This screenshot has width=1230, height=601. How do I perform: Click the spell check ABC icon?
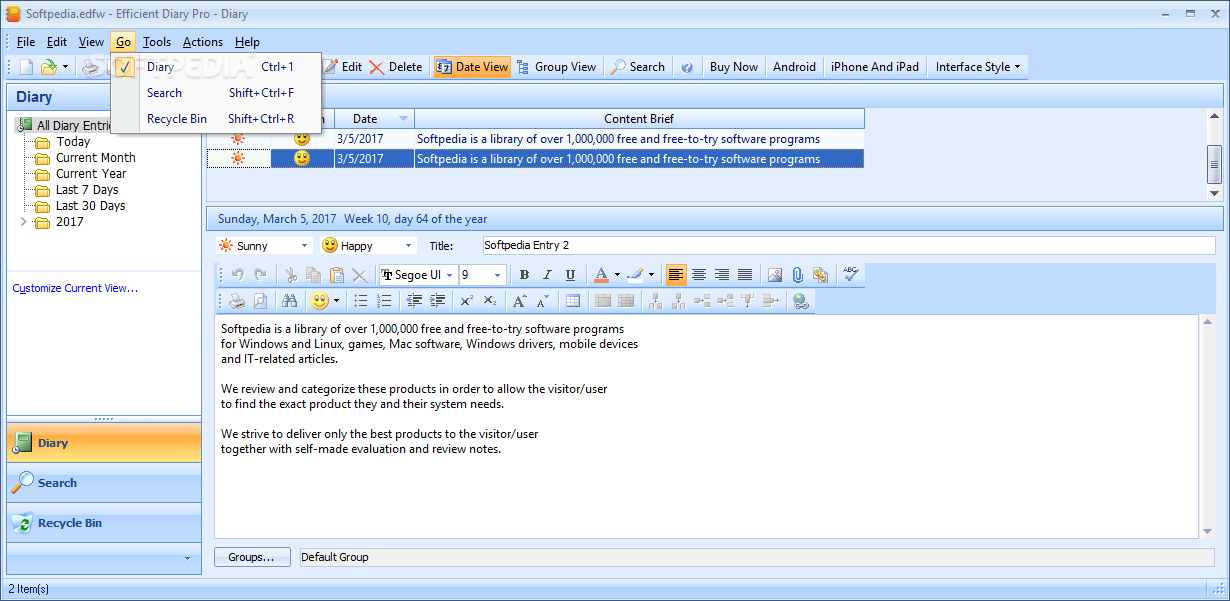(x=851, y=273)
